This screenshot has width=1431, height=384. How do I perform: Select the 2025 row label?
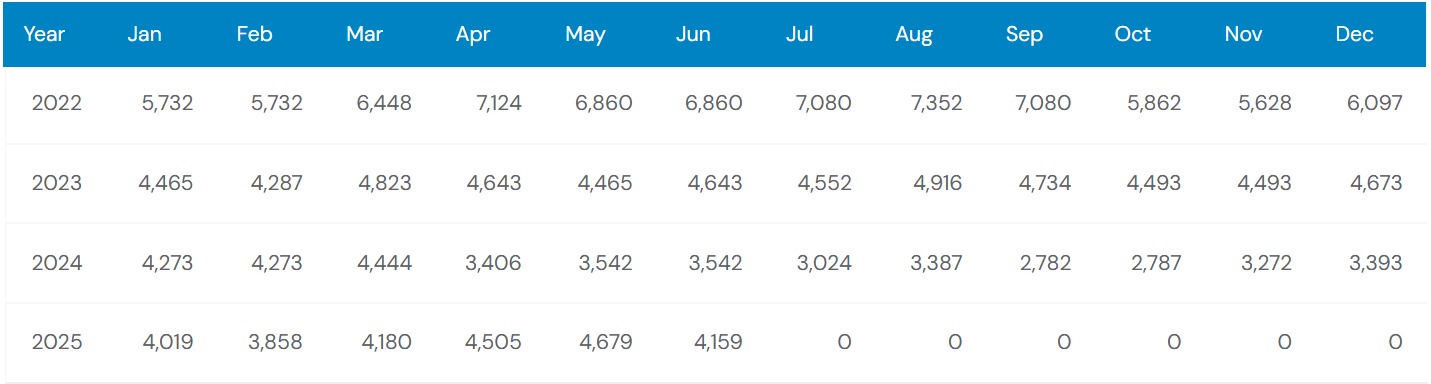click(57, 343)
